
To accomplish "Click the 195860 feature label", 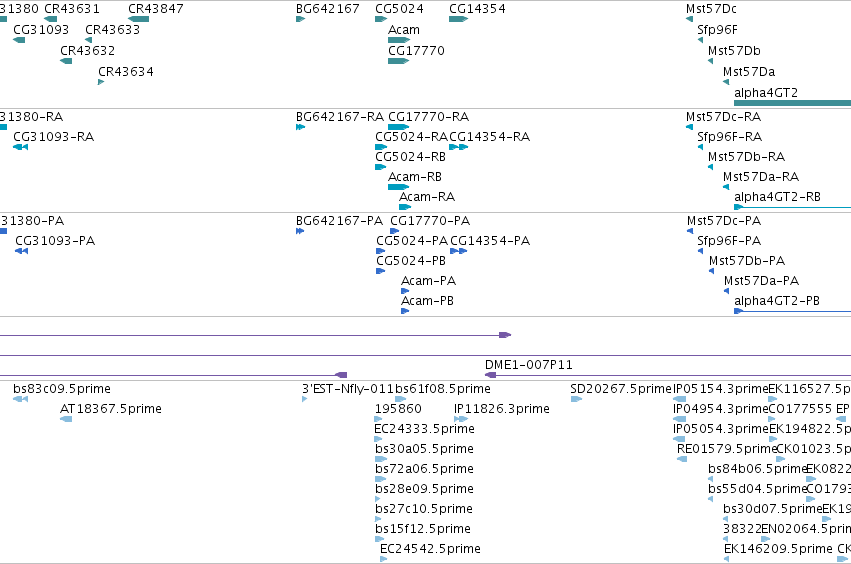I will coord(398,409).
